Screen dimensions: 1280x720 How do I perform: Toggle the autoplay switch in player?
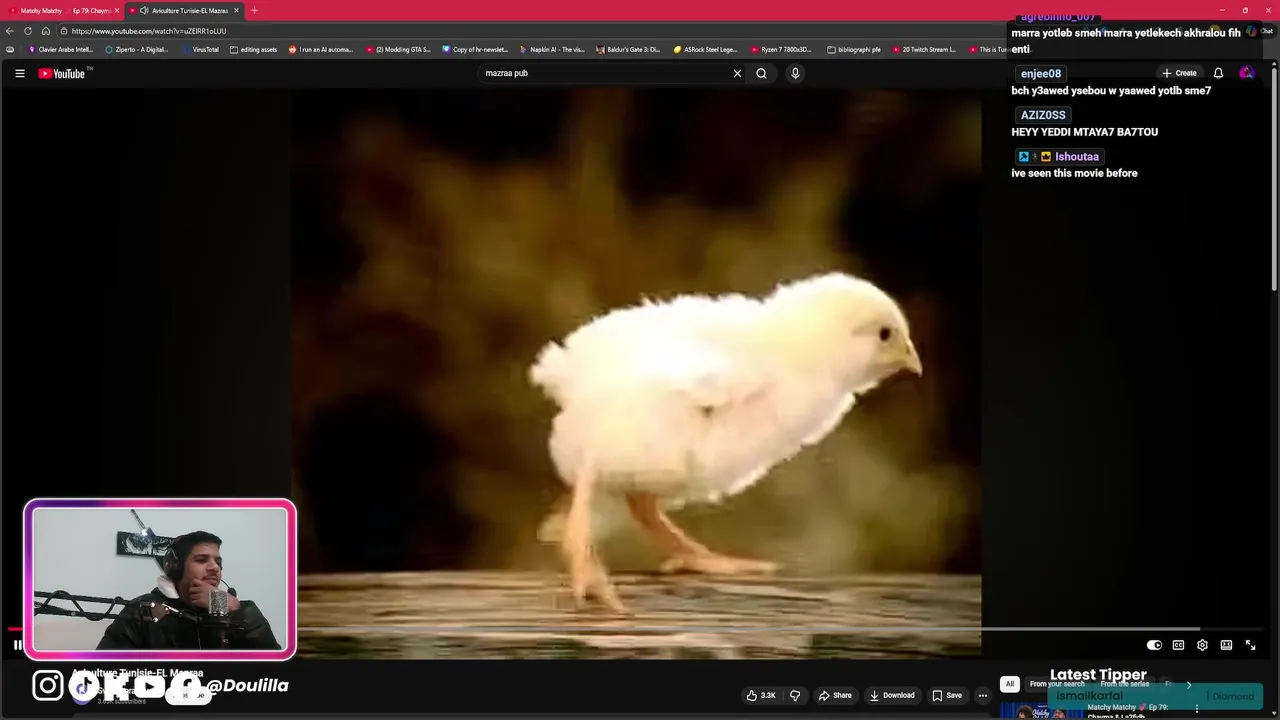pos(1154,645)
